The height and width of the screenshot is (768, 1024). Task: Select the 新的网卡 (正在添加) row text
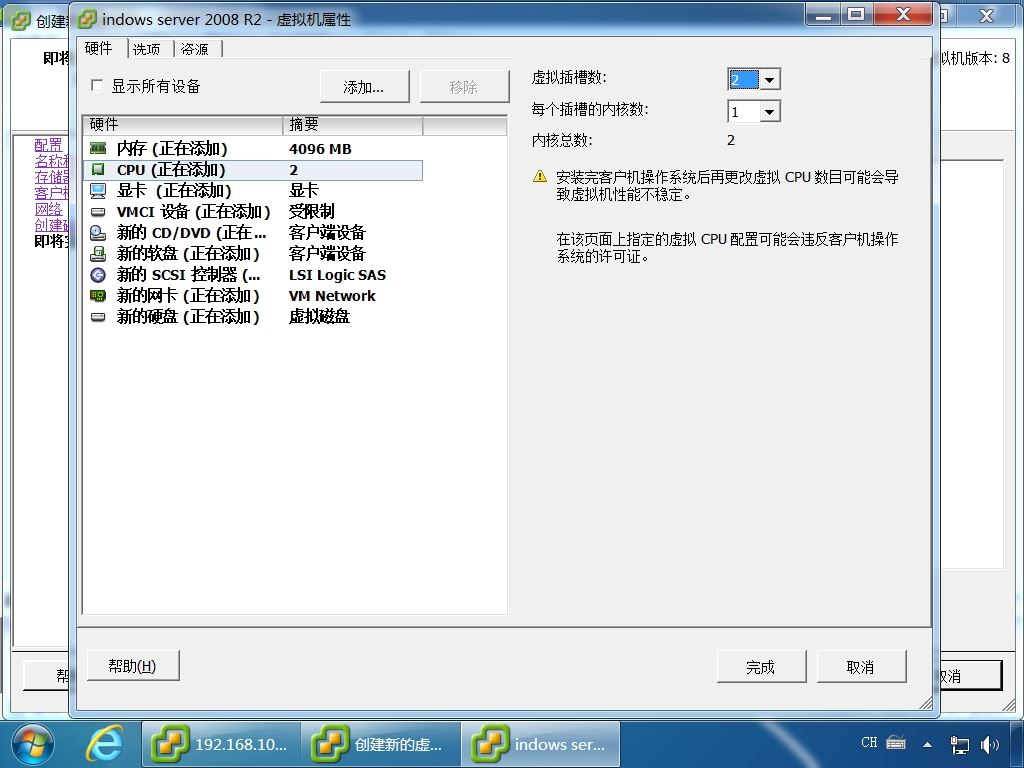coord(188,296)
